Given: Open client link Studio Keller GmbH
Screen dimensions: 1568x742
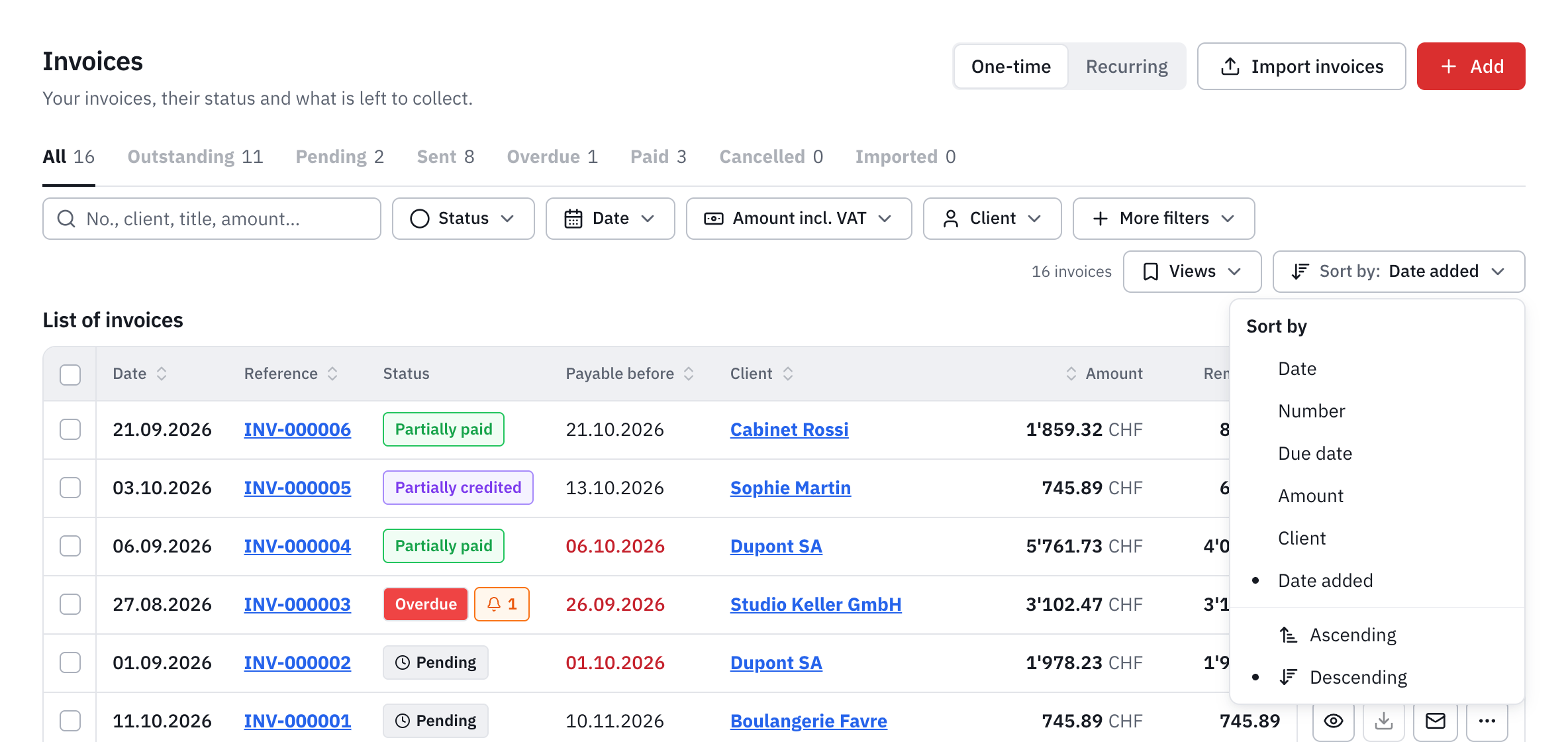Looking at the screenshot, I should pyautogui.click(x=816, y=604).
